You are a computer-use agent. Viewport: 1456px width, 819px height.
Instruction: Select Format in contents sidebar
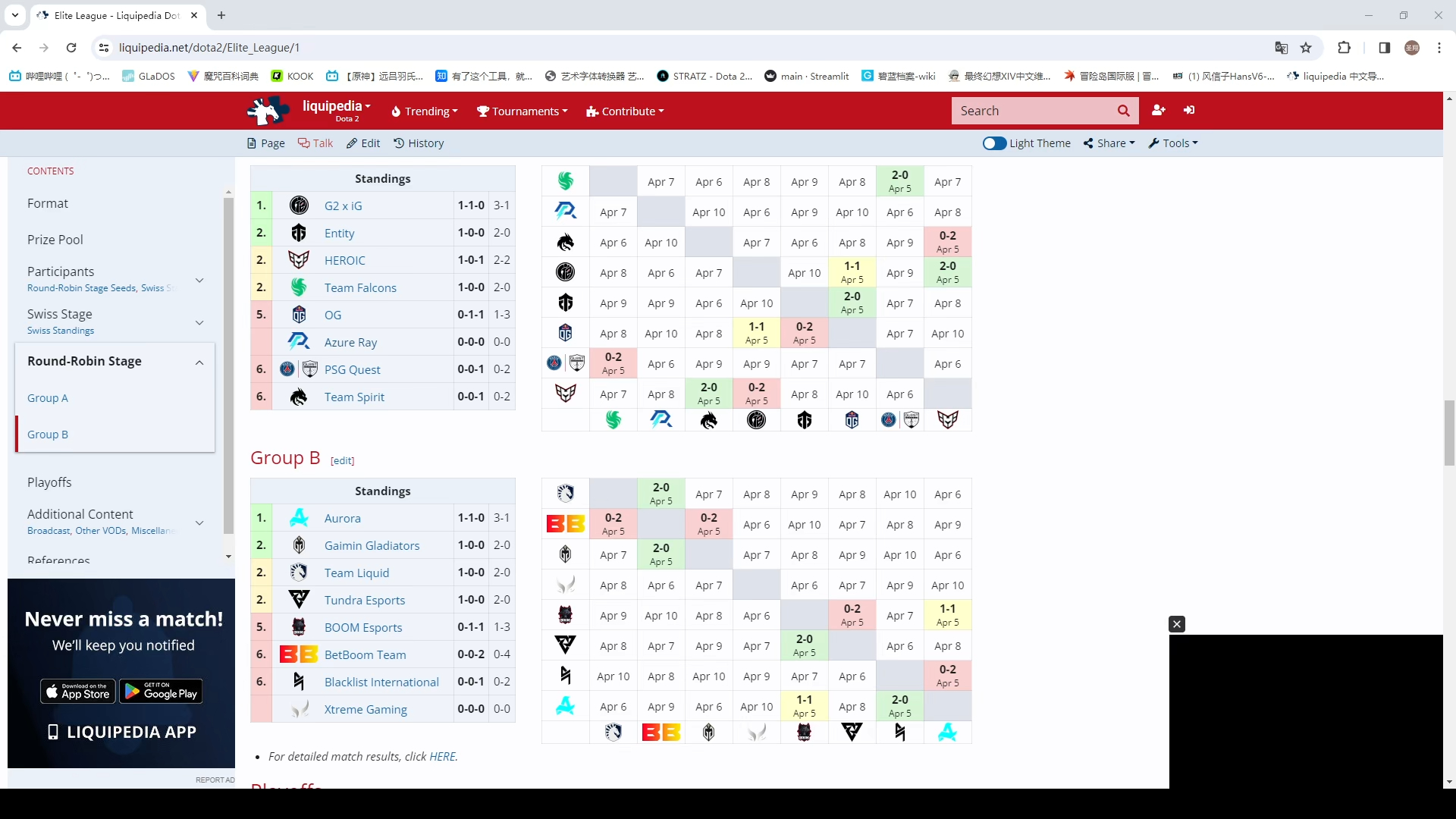click(x=48, y=203)
